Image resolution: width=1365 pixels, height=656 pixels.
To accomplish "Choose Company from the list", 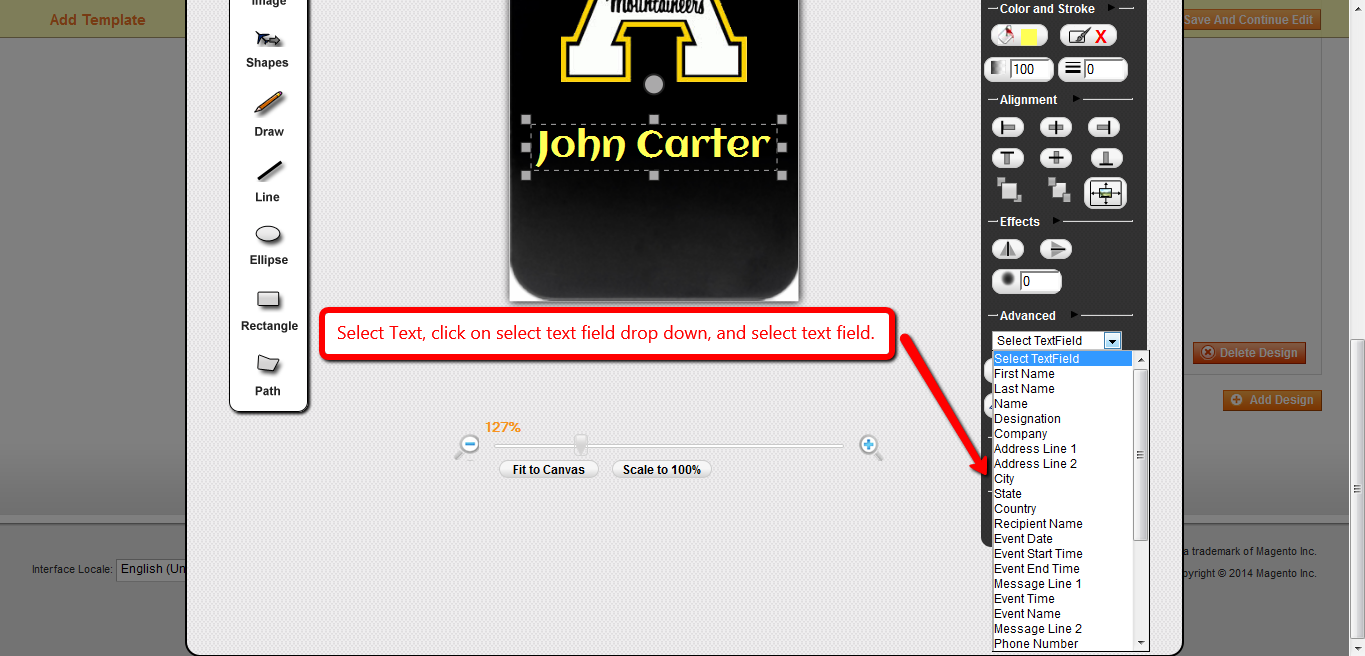I will [1062, 434].
